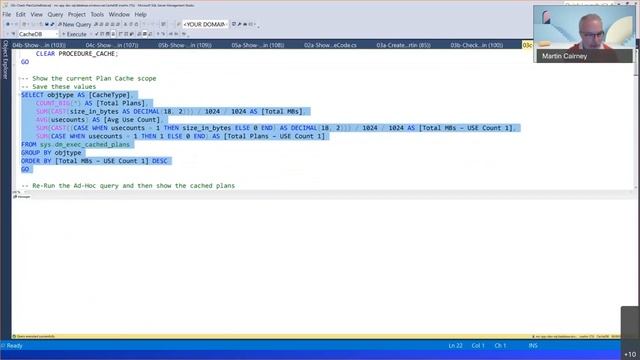The image size is (640, 360).
Task: Open the Project menu
Action: [77, 14]
